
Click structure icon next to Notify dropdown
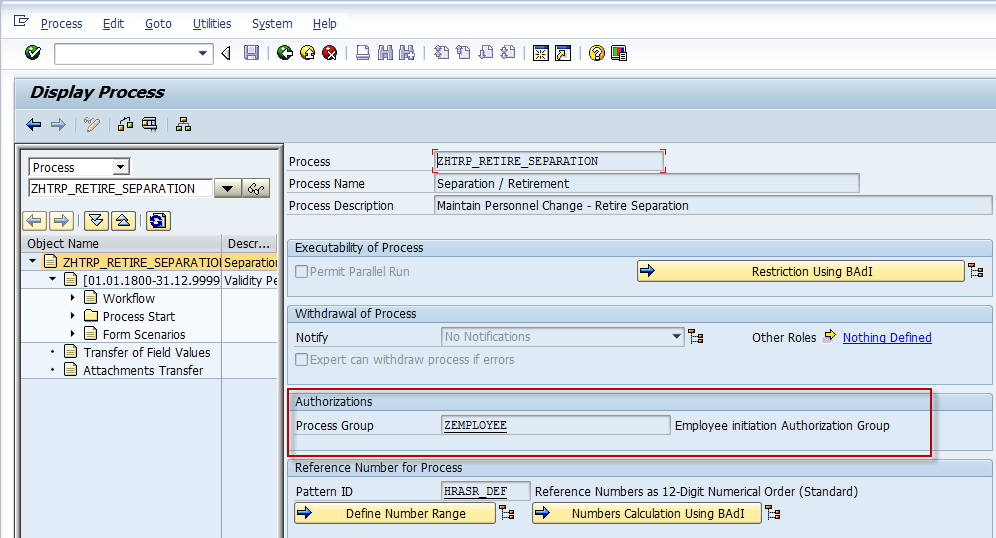click(696, 337)
